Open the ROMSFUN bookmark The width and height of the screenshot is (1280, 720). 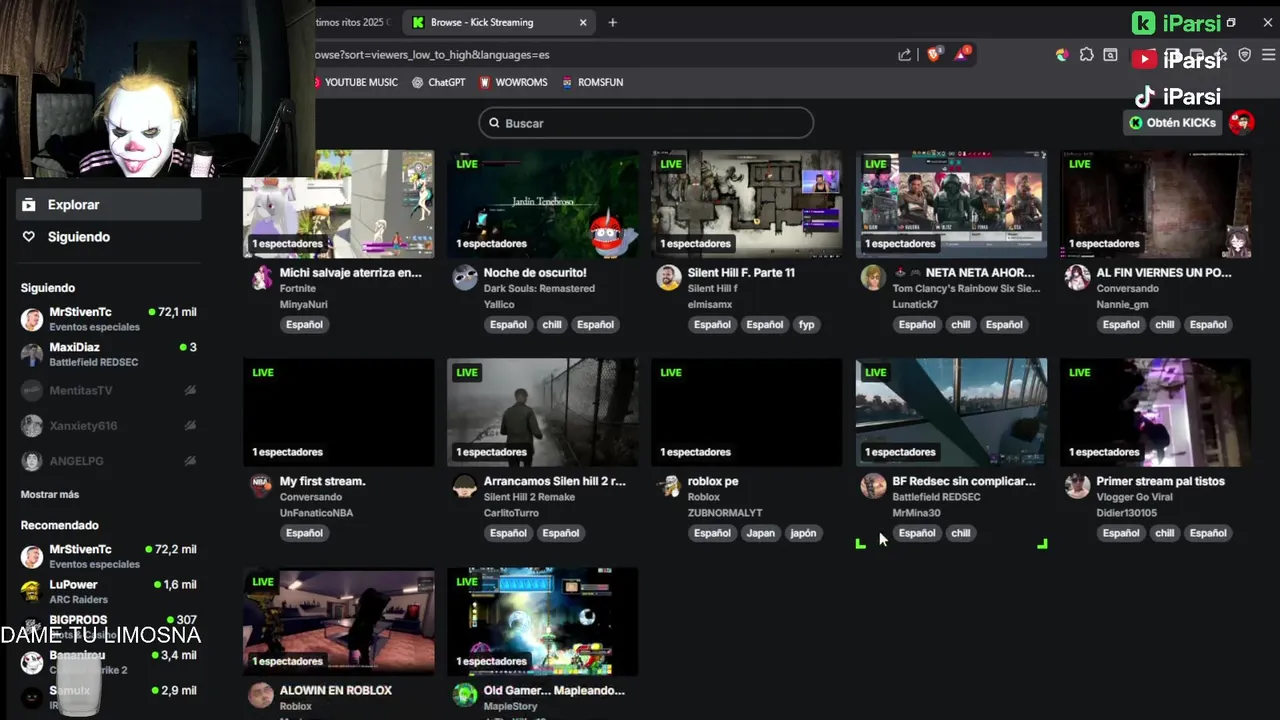tap(593, 82)
